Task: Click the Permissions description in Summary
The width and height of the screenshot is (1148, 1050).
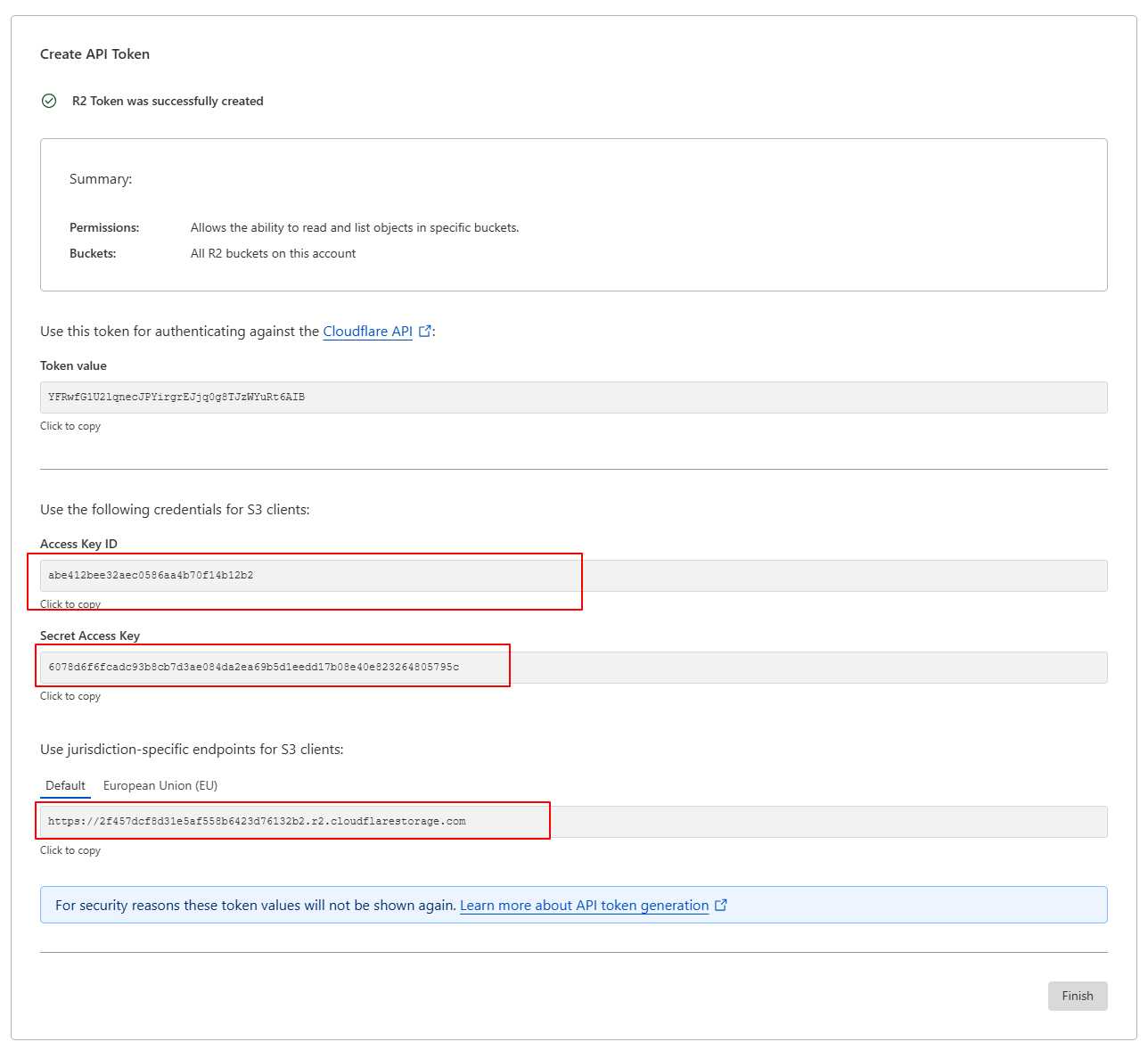Action: [355, 227]
